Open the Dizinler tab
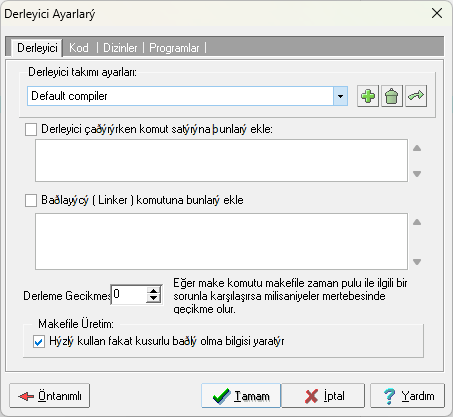This screenshot has width=453, height=417. pos(120,48)
